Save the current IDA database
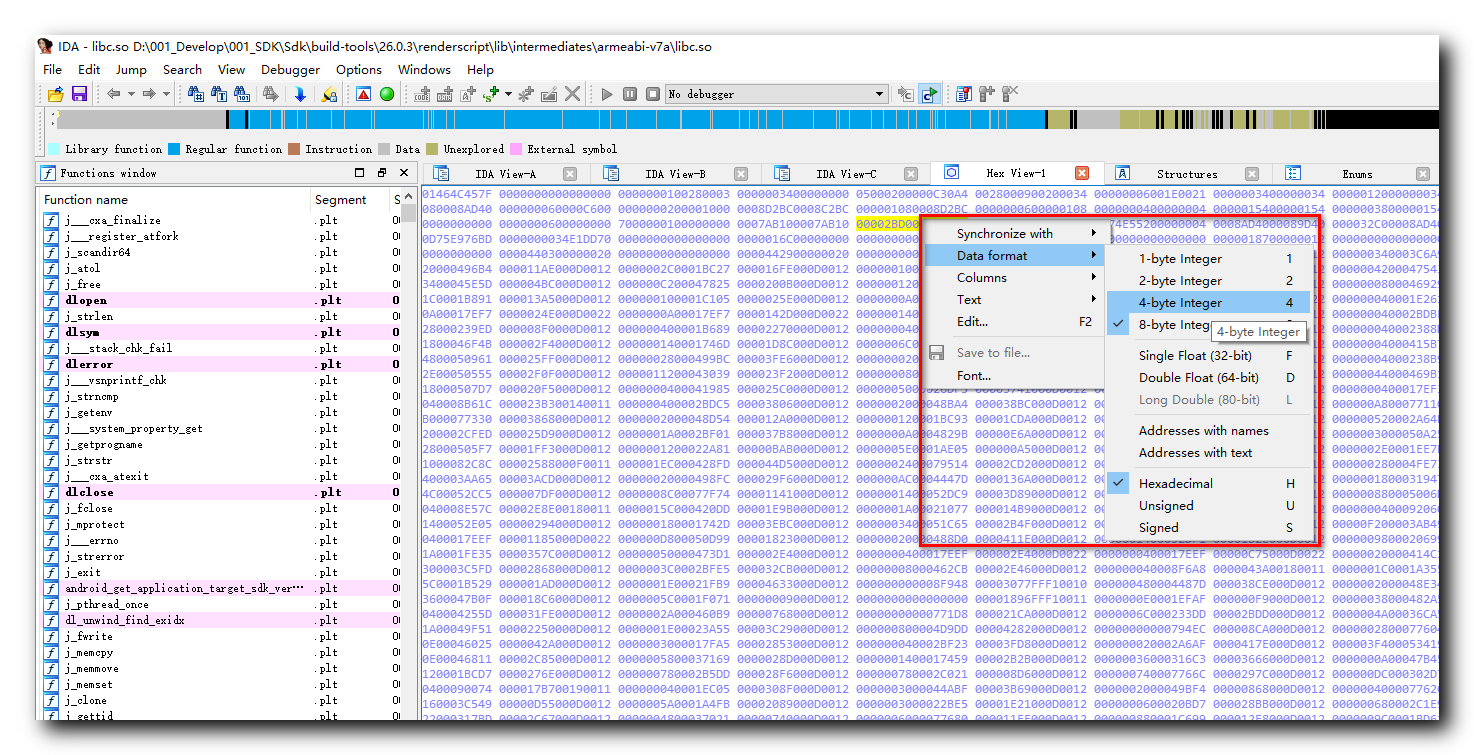The height and width of the screenshot is (755, 1474). click(x=79, y=93)
